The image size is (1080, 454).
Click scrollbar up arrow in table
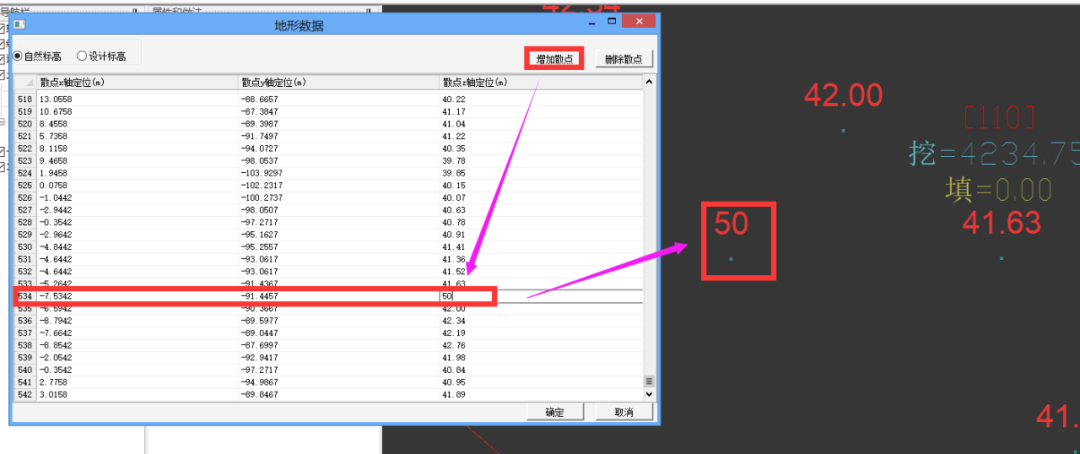pos(648,82)
